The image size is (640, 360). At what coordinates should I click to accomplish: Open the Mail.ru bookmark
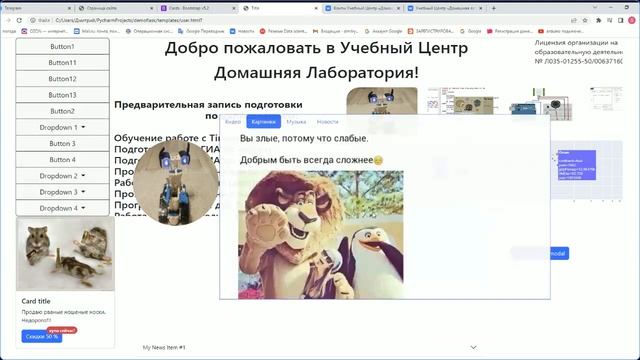click(x=97, y=31)
